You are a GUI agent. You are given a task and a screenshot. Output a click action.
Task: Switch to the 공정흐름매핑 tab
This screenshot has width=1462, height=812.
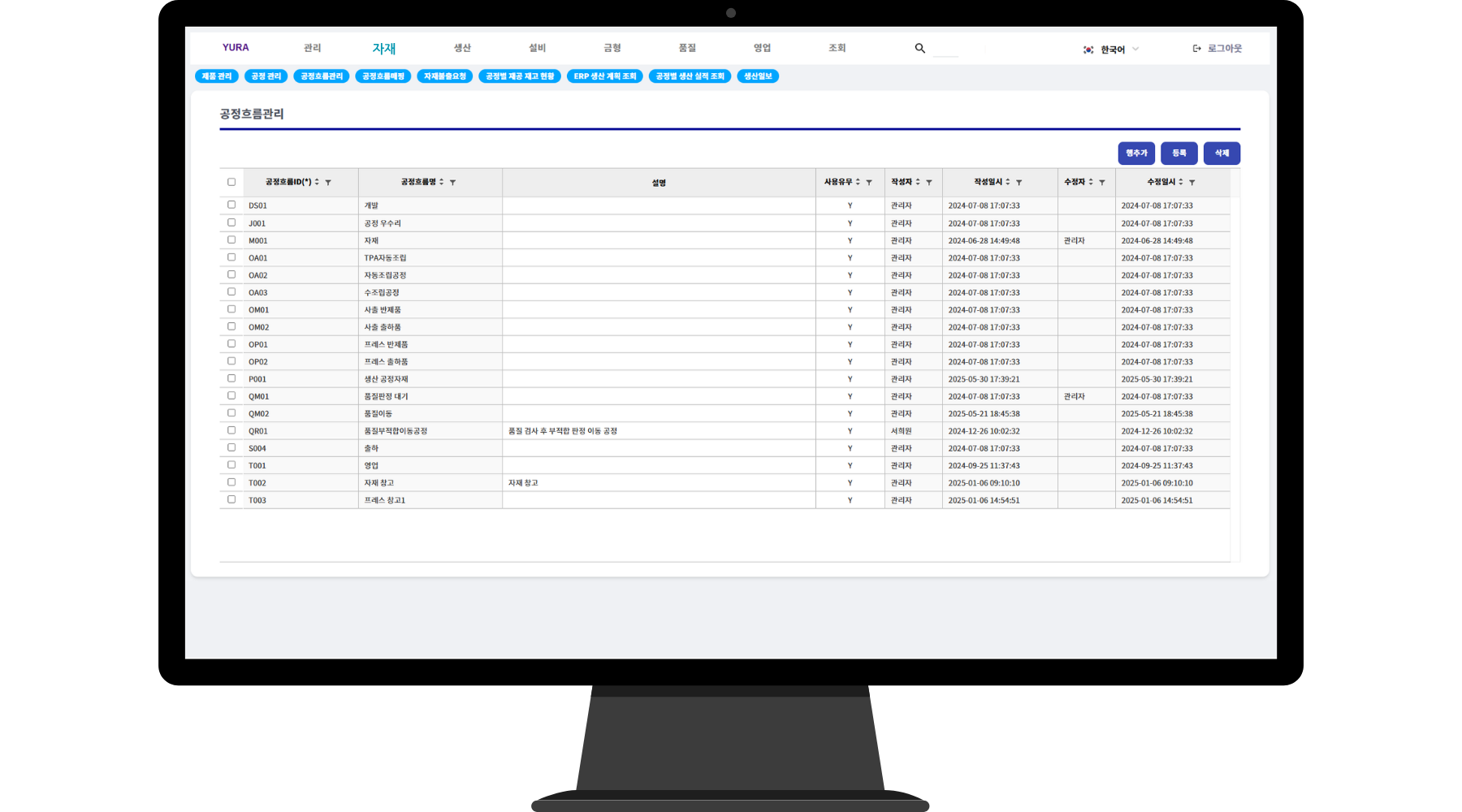point(383,76)
